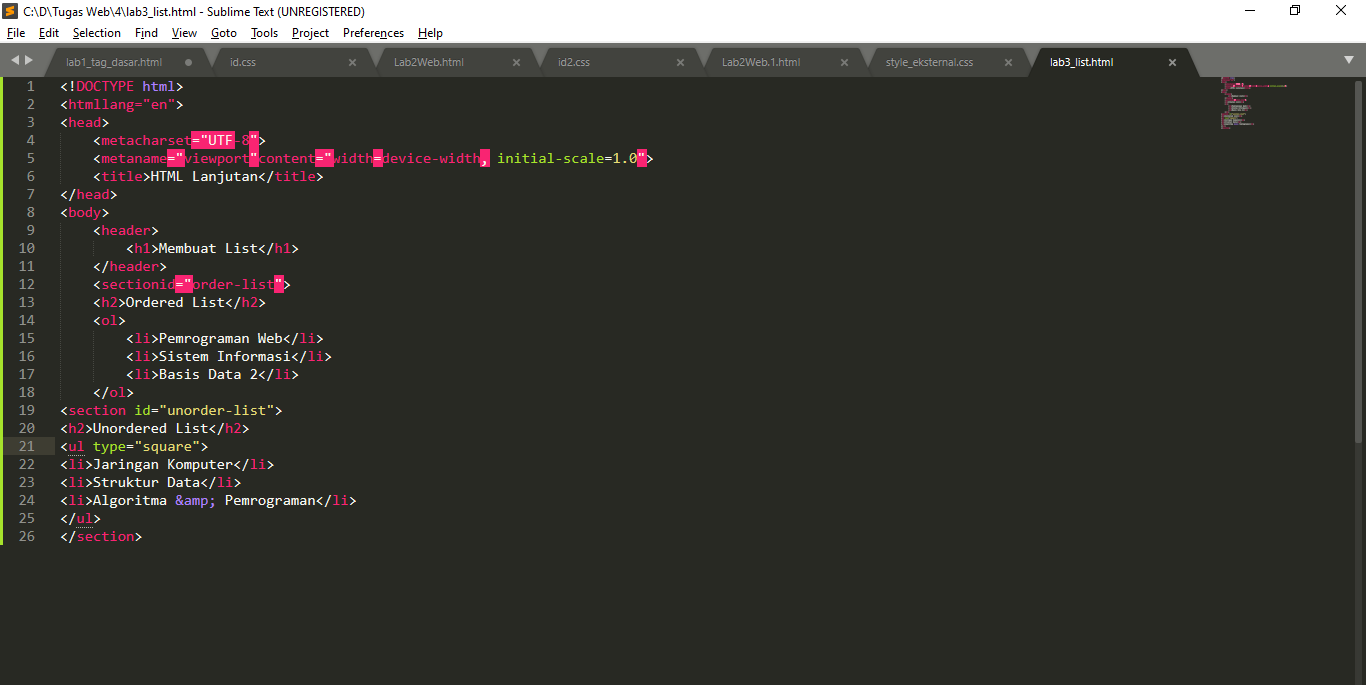
Task: Select the Find menu
Action: [x=146, y=33]
